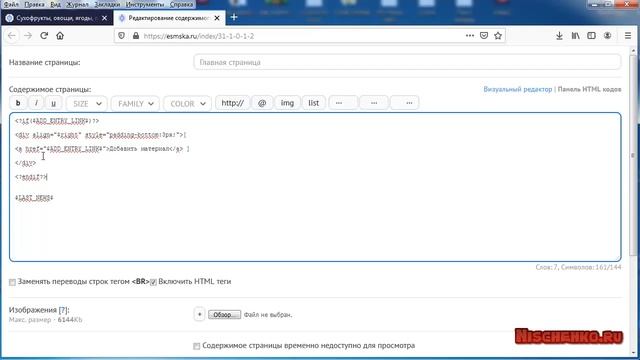Open the [?] help link for Изображения
Image resolution: width=640 pixels, height=360 pixels.
point(63,310)
